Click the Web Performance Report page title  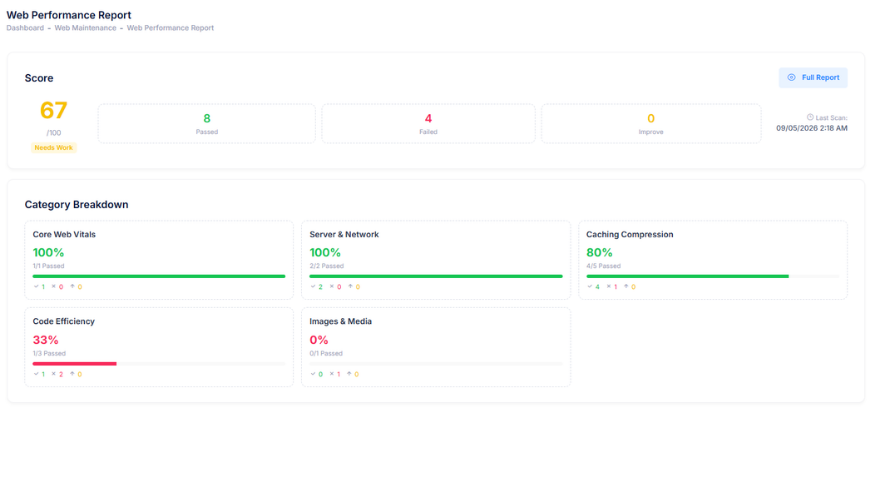click(x=69, y=15)
